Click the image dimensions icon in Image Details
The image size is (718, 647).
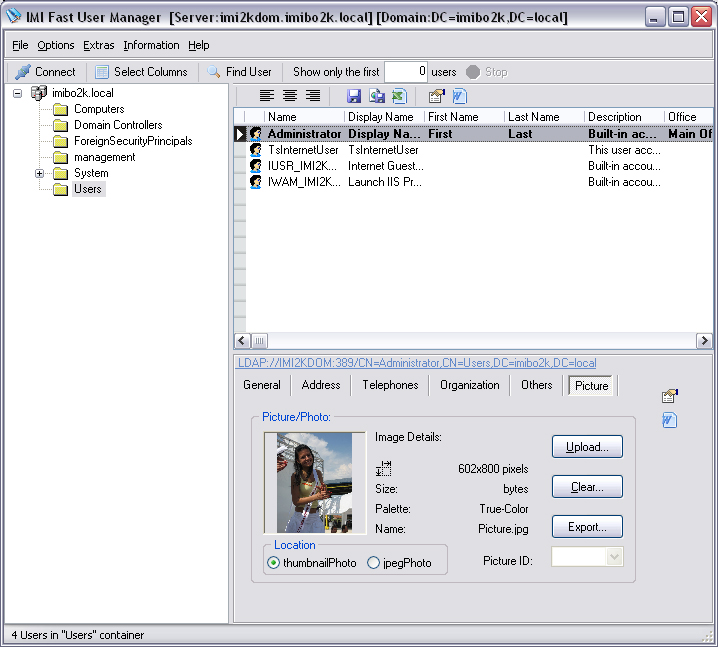click(384, 468)
